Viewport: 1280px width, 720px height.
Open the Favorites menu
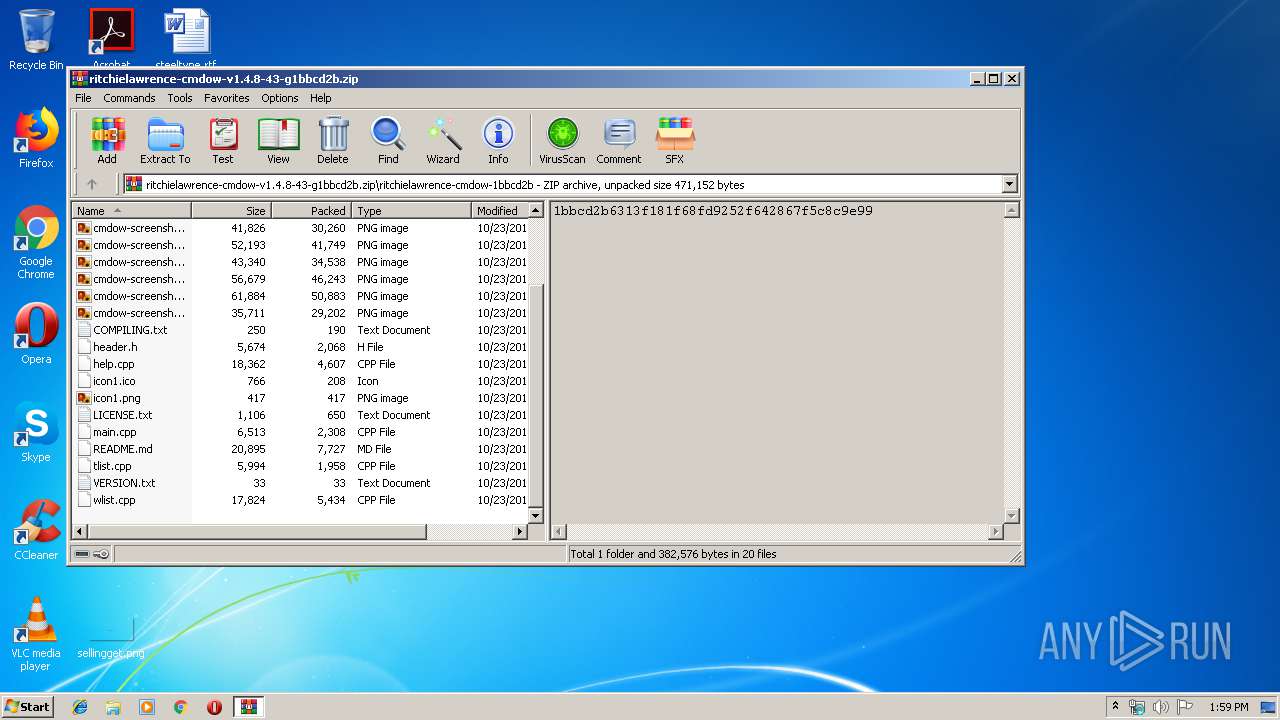tap(227, 98)
